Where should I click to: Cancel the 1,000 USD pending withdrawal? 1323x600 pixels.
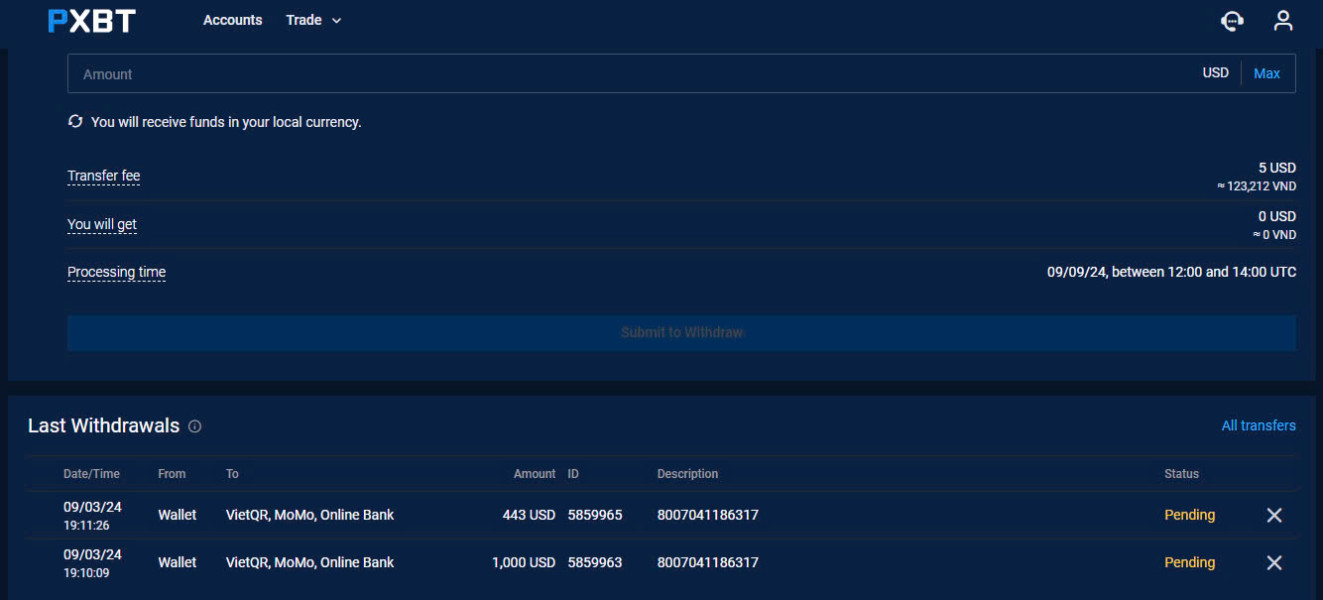coord(1274,563)
